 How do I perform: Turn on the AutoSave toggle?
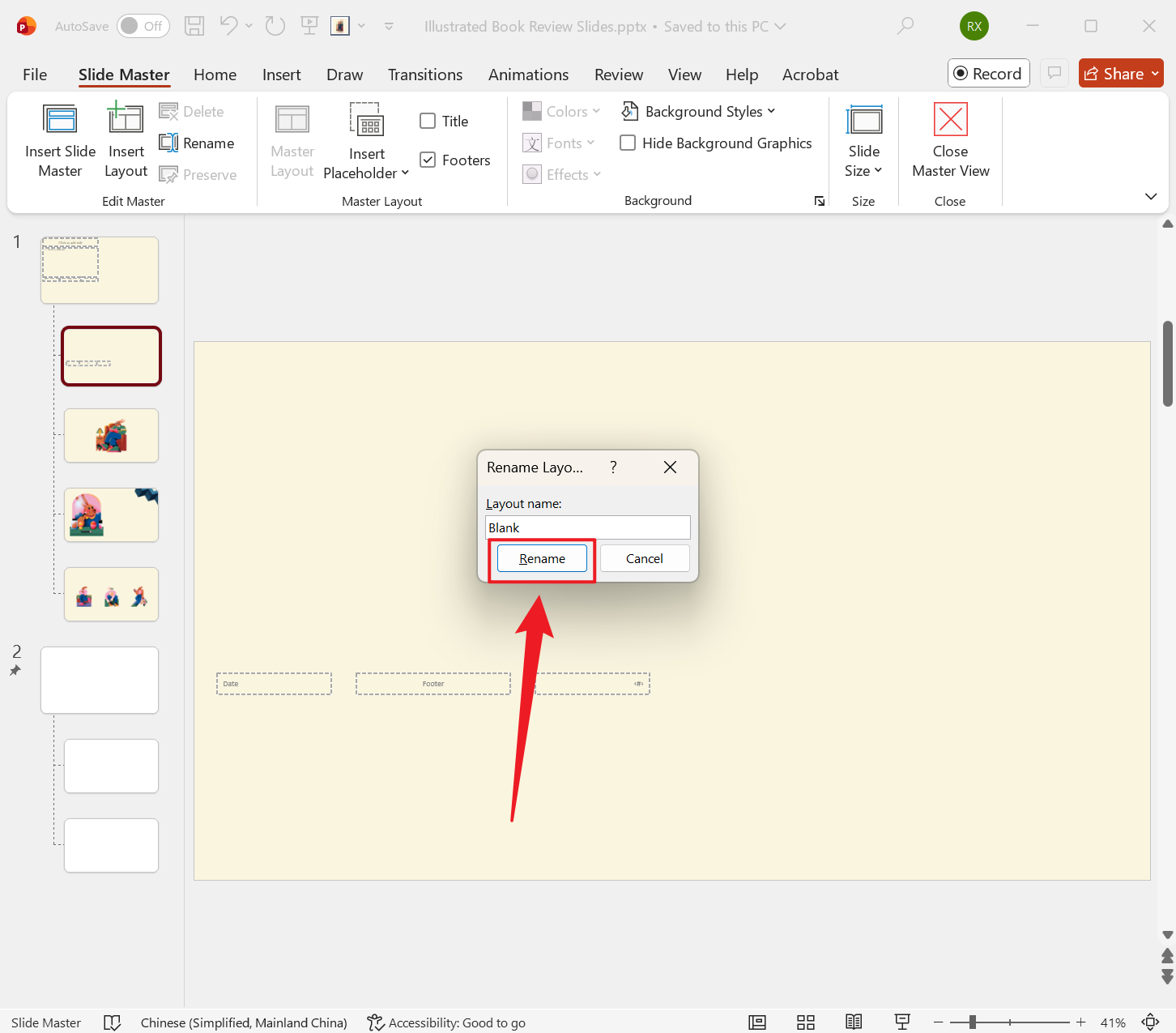[x=143, y=27]
